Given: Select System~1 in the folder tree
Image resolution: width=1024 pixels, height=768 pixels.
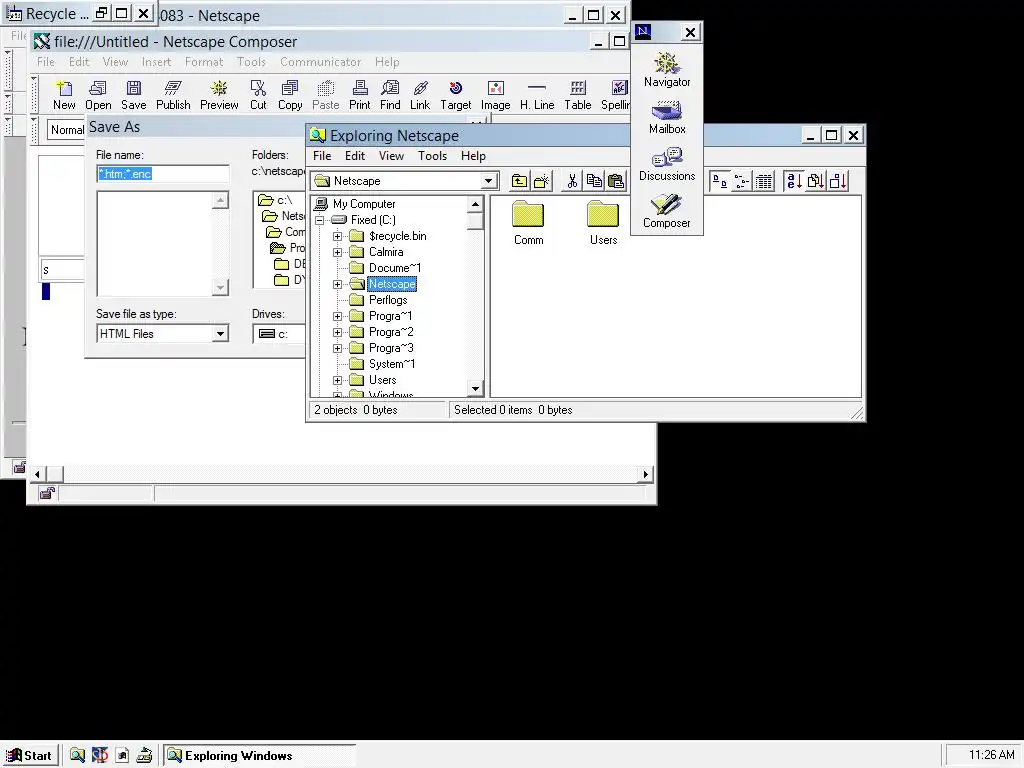Looking at the screenshot, I should (x=392, y=364).
